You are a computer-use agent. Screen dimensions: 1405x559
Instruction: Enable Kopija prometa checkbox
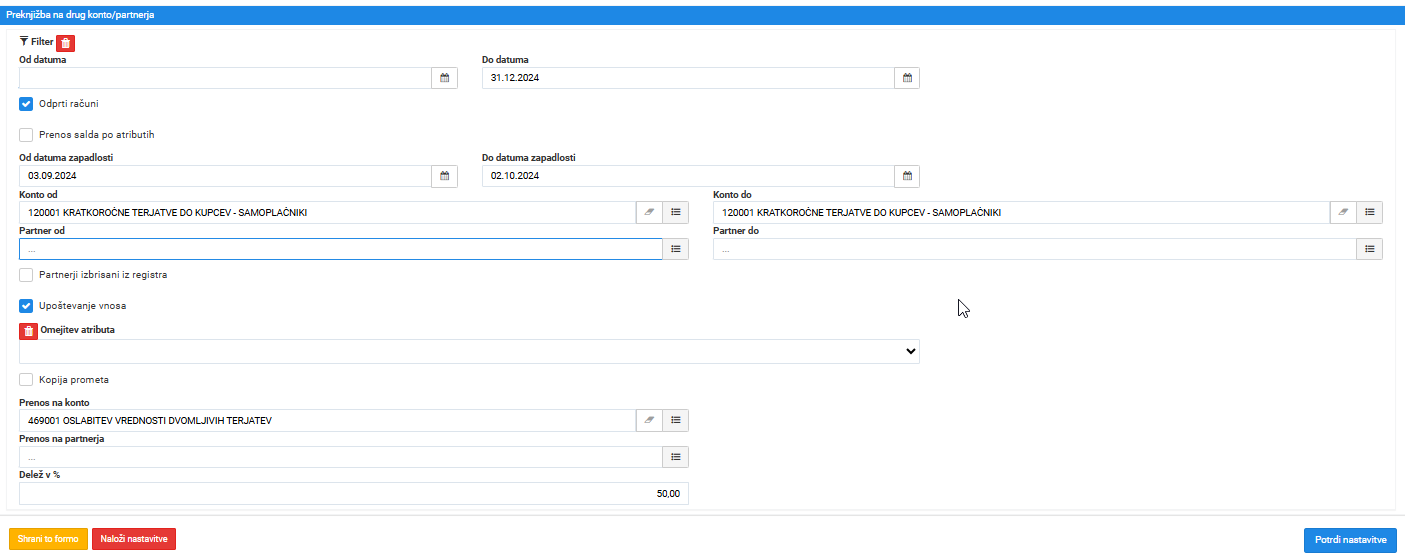click(26, 380)
